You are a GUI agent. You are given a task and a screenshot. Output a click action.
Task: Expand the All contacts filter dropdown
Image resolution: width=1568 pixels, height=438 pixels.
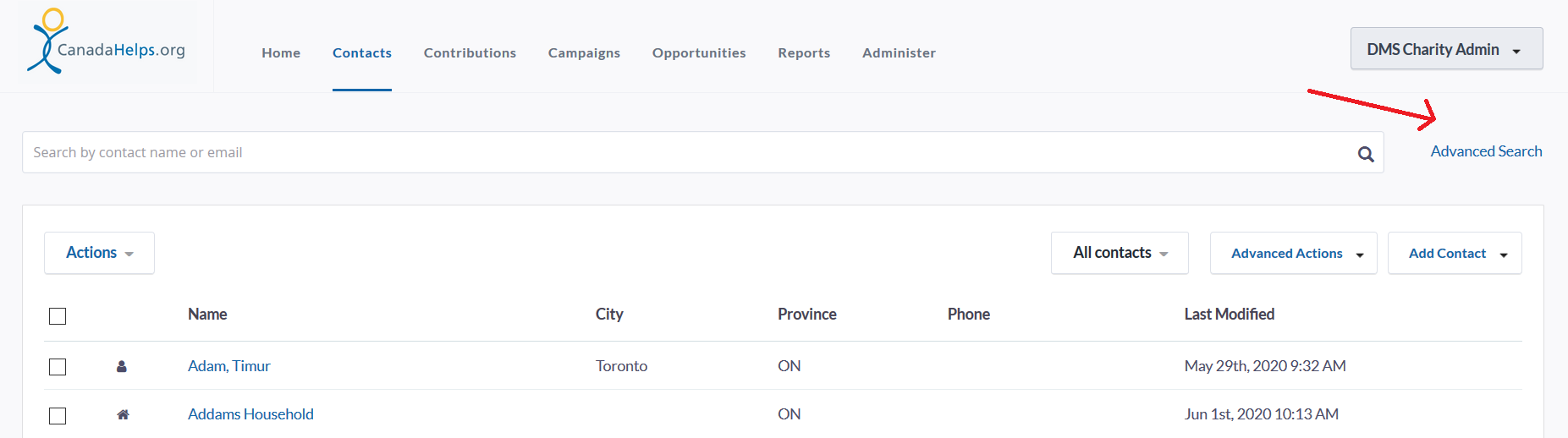point(1120,253)
